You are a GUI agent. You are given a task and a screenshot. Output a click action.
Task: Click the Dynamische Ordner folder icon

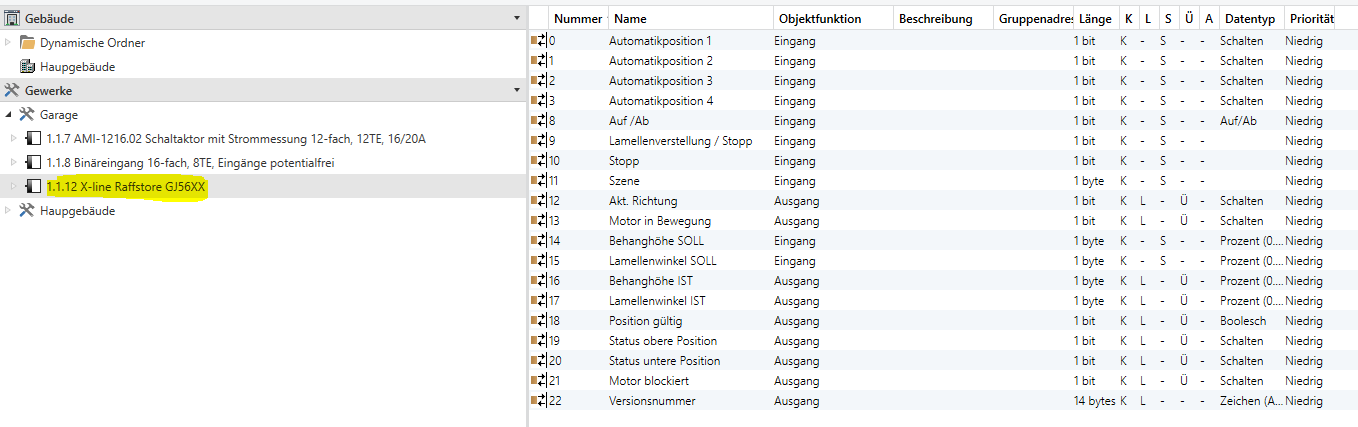pos(28,43)
